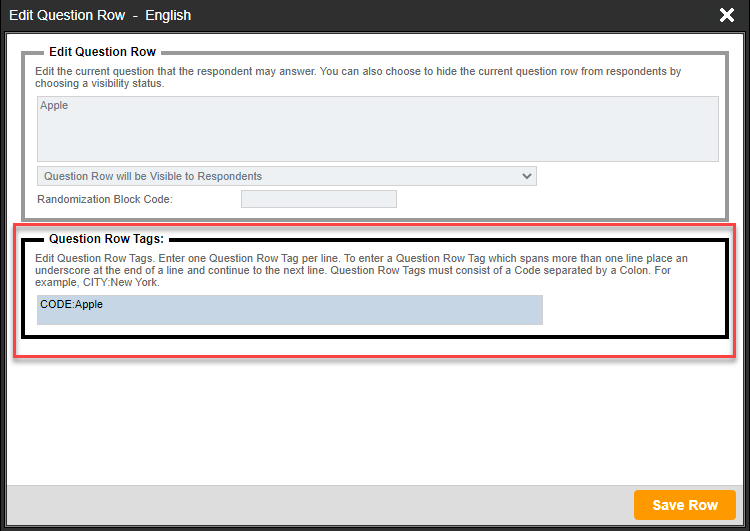Place cursor on the CODE:Apple tag text
The width and height of the screenshot is (750, 531).
click(x=71, y=304)
